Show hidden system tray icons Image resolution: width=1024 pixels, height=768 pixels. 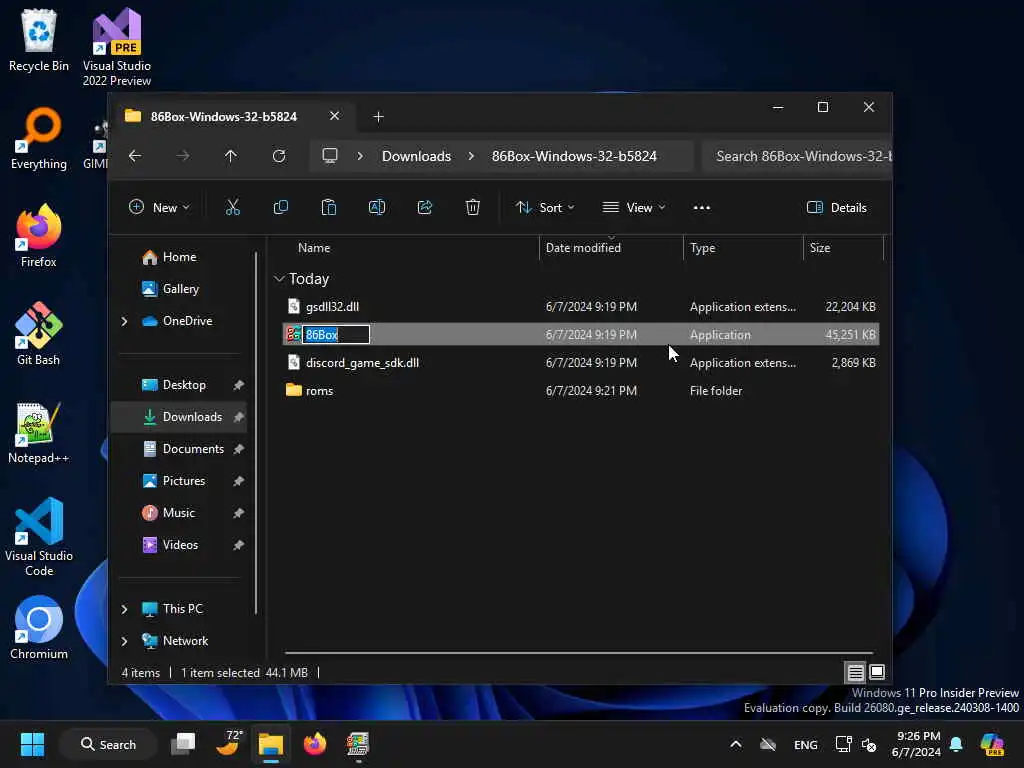click(735, 744)
